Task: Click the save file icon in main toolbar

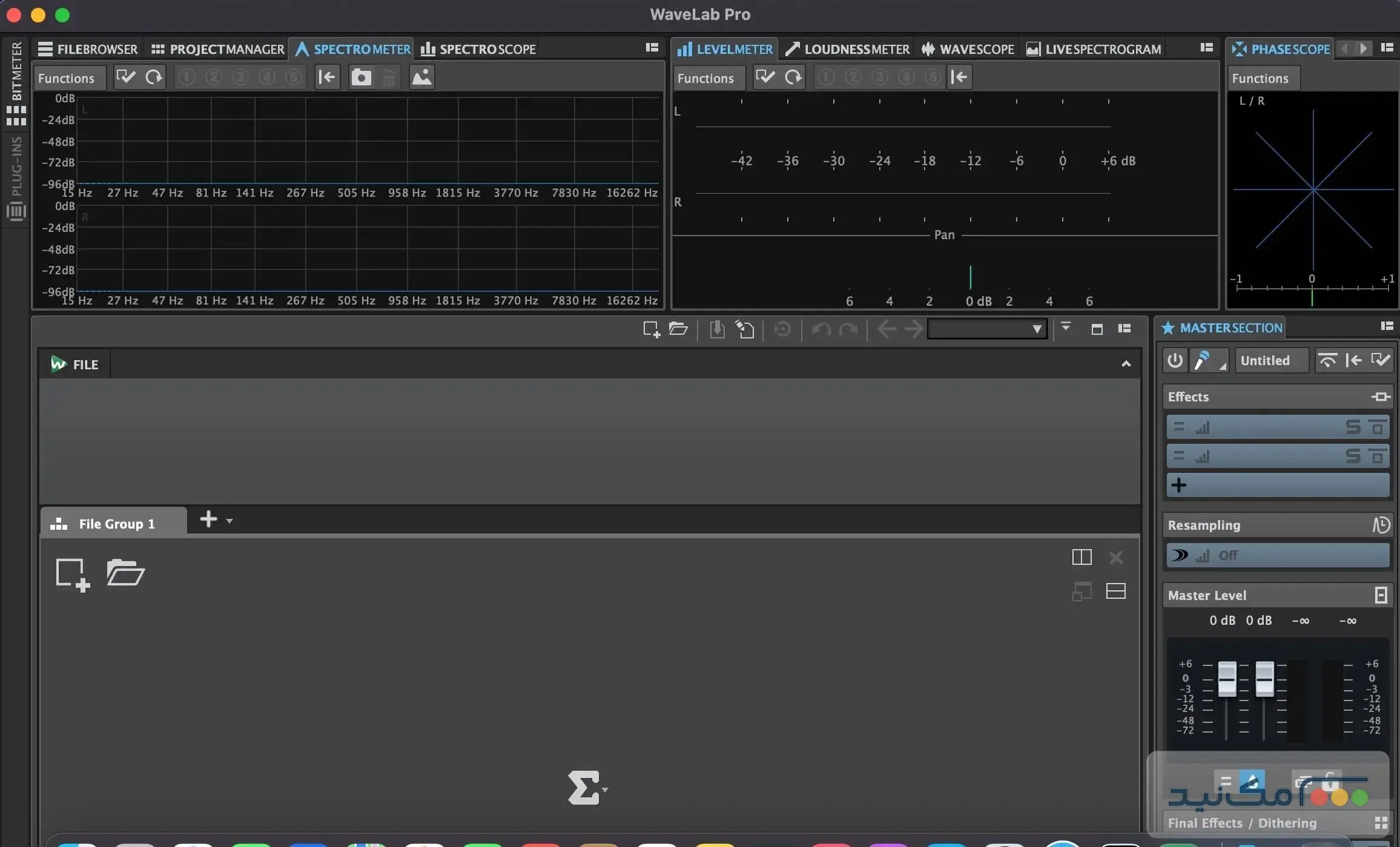Action: pos(717,329)
